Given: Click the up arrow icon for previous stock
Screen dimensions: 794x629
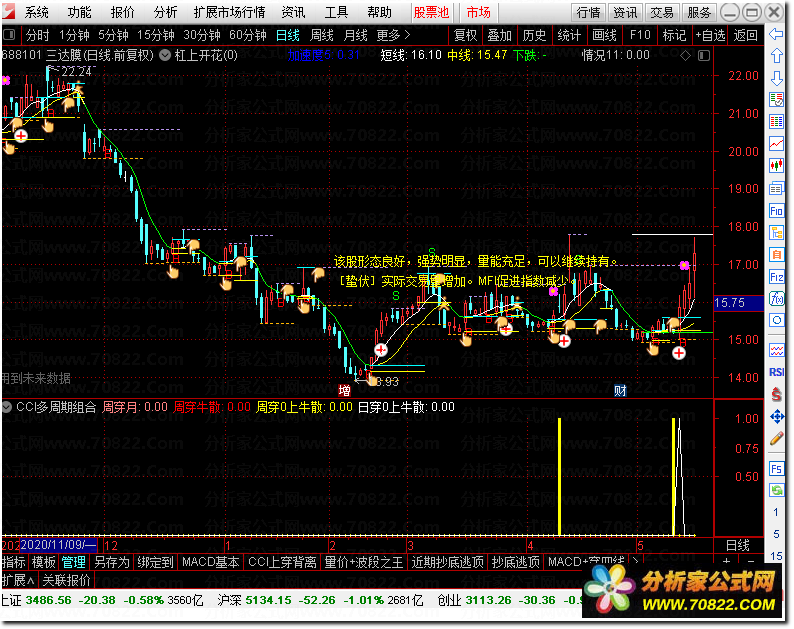Looking at the screenshot, I should click(x=776, y=55).
